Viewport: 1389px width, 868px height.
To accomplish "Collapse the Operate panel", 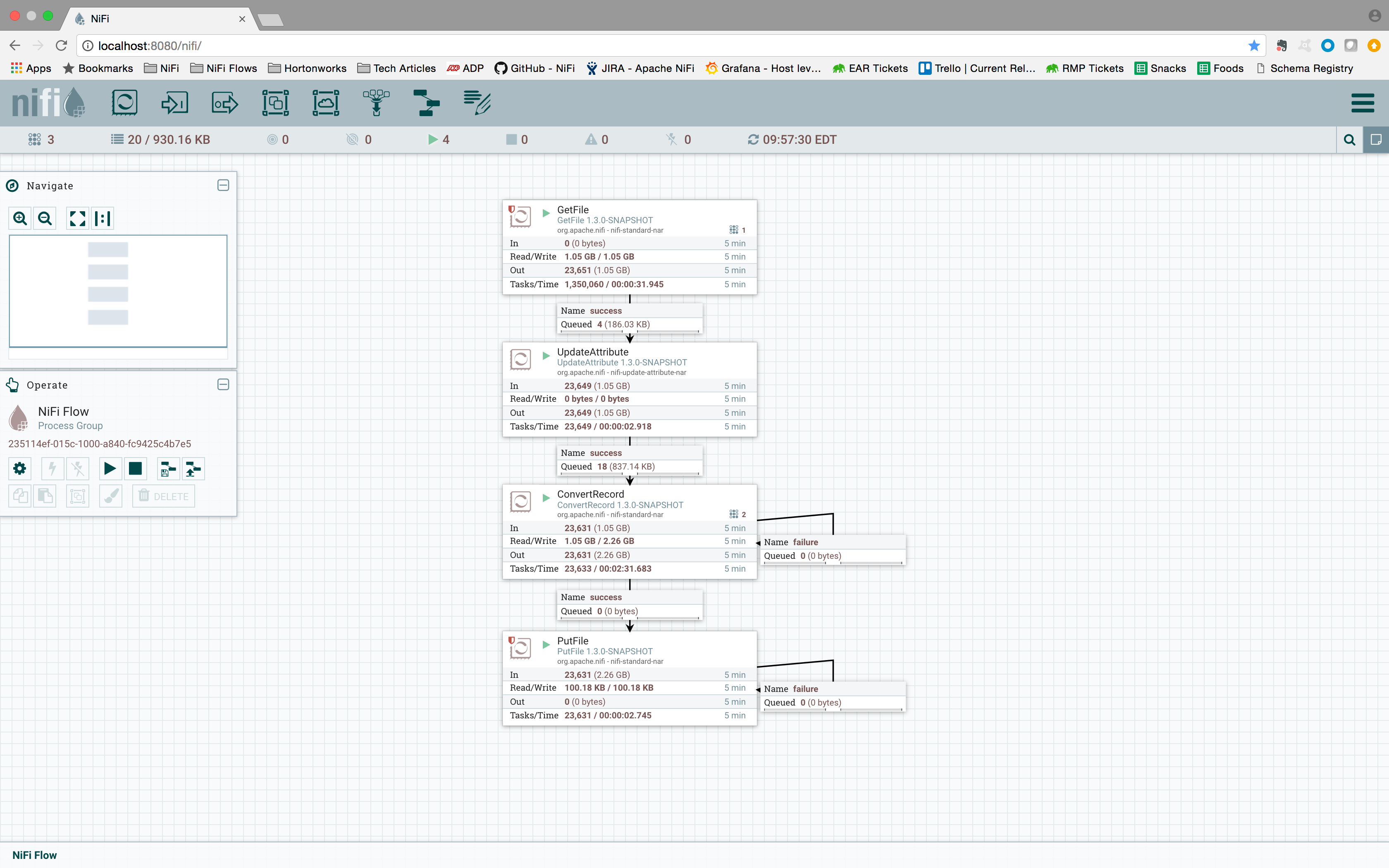I will 223,385.
